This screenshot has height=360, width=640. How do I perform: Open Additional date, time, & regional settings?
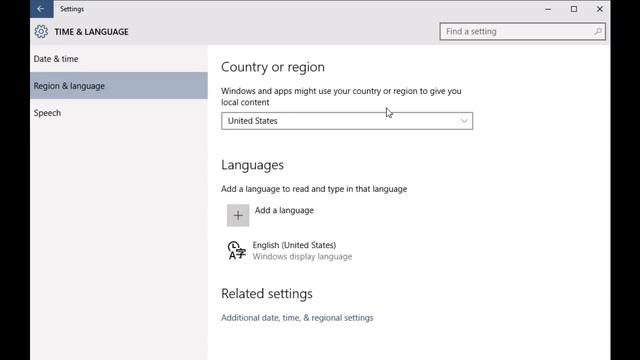coord(297,318)
